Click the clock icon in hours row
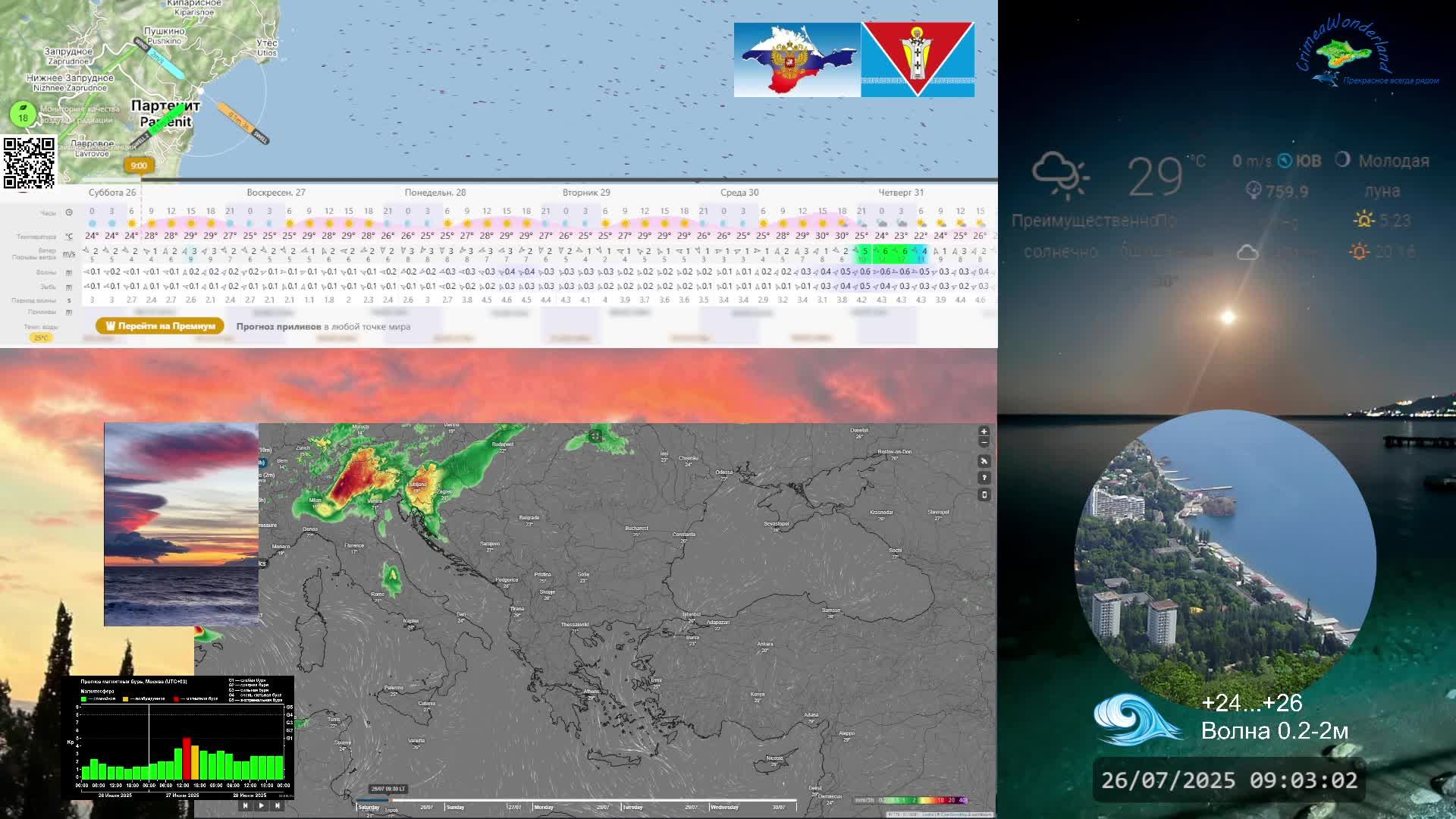Viewport: 1456px width, 819px height. [x=69, y=212]
